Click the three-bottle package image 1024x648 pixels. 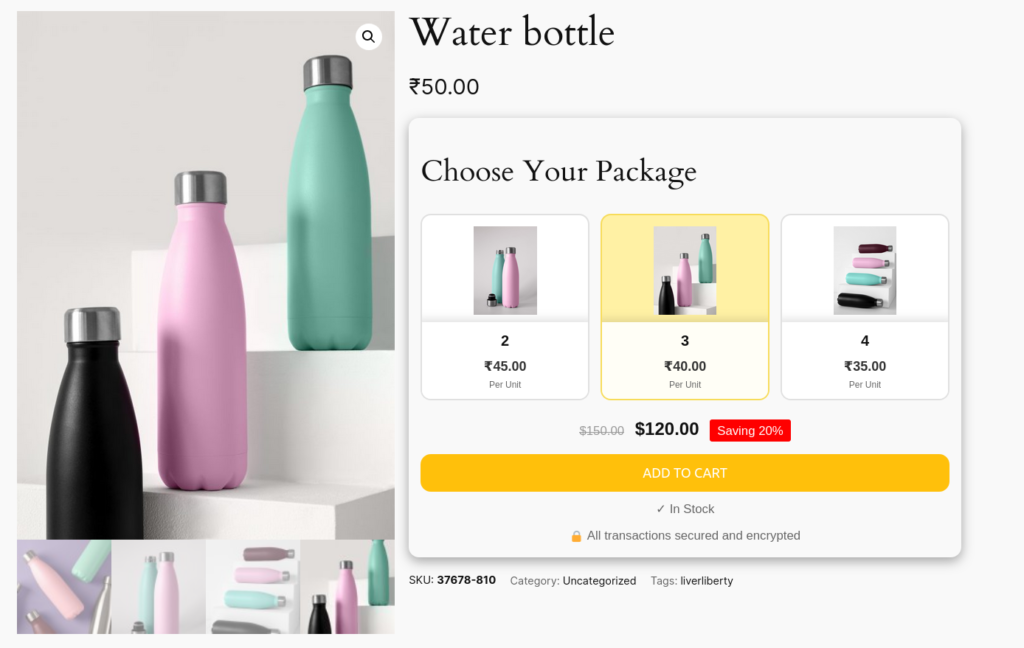click(684, 270)
